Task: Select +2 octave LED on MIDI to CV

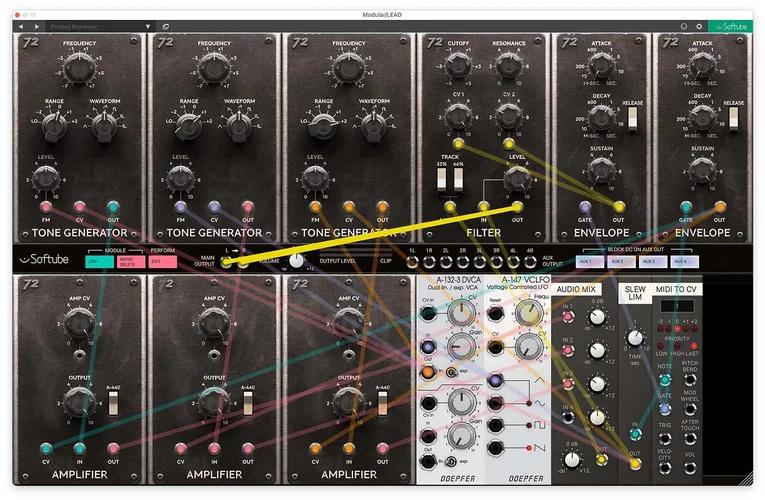Action: [694, 329]
